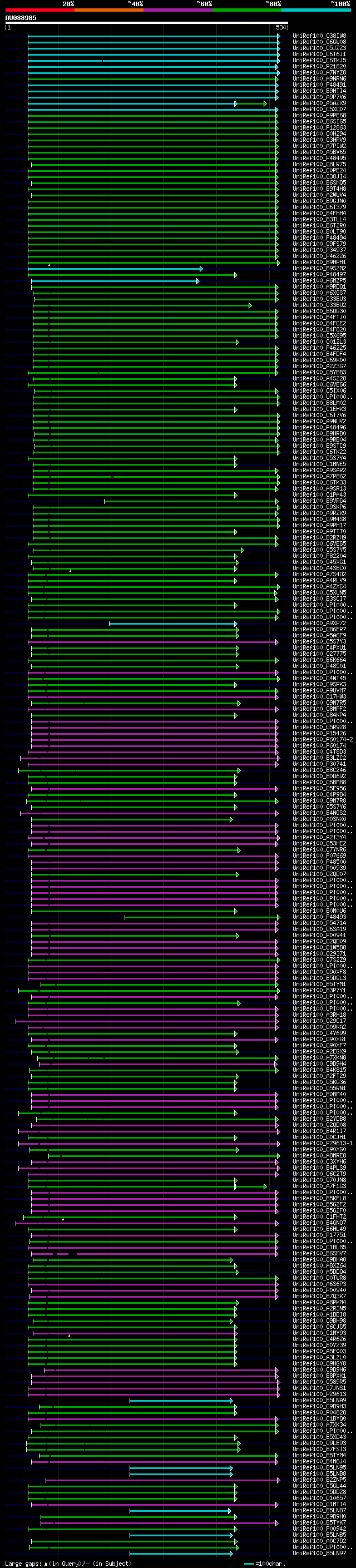Select label UniRef100_P29613-1
Screen dimensions: 356x1568
pos(323,1144)
